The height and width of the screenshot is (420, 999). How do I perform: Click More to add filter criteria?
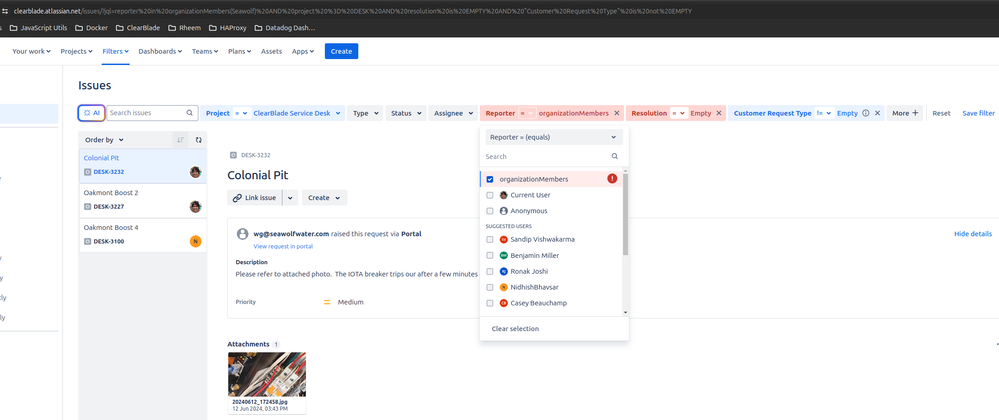(x=905, y=113)
